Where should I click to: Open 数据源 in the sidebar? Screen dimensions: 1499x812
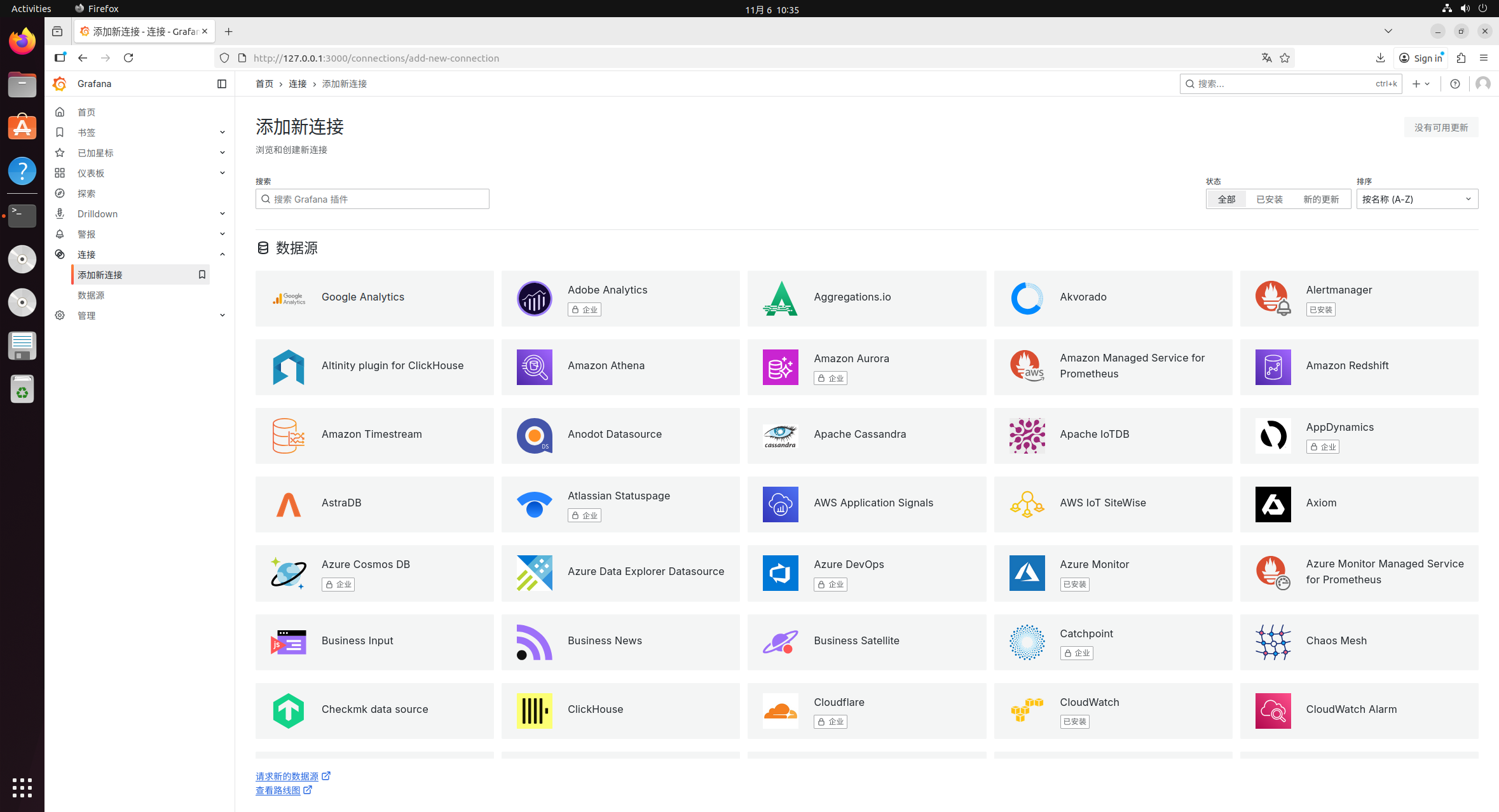point(91,295)
